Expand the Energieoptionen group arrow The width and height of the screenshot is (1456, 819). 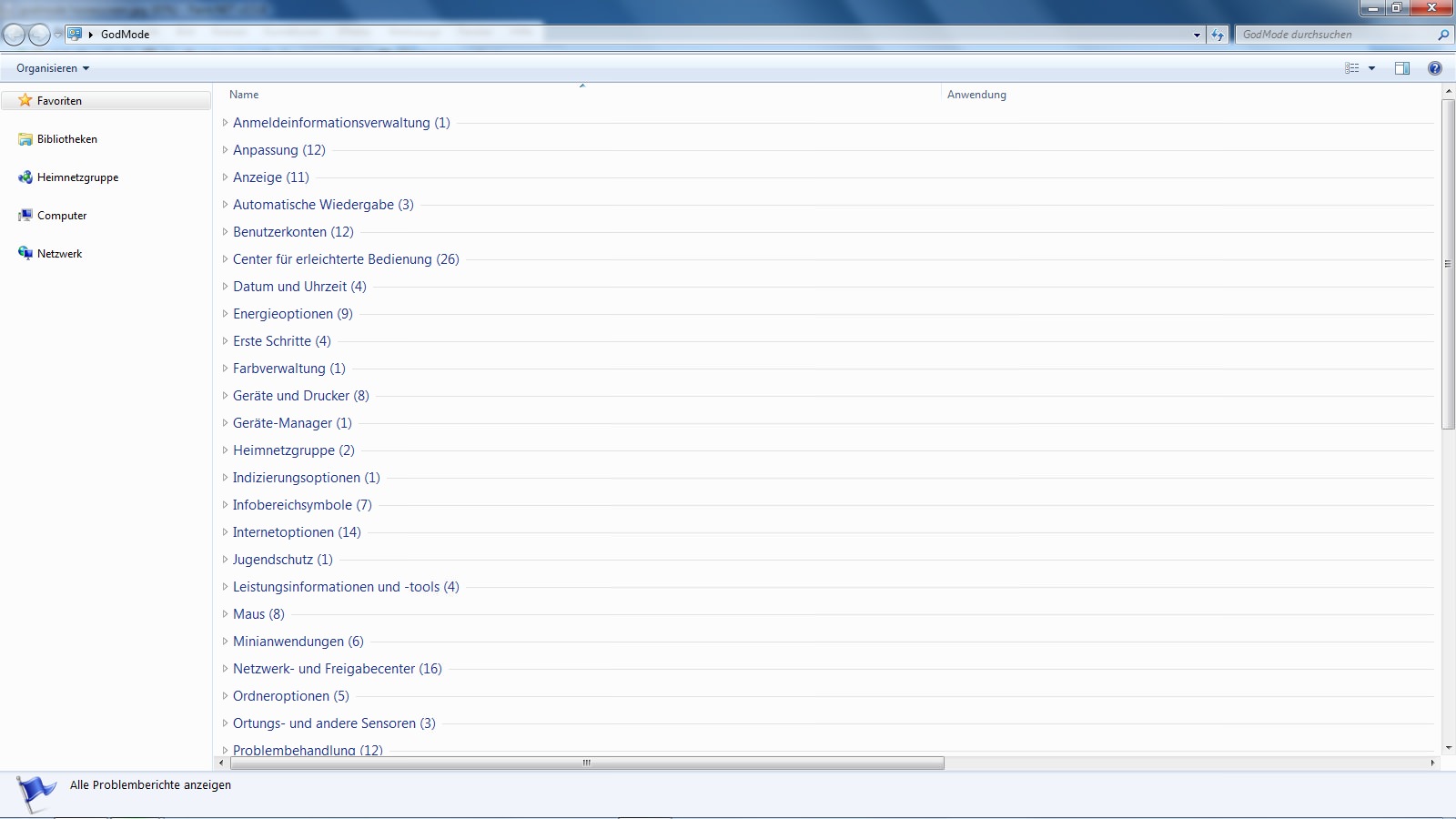pyautogui.click(x=225, y=314)
